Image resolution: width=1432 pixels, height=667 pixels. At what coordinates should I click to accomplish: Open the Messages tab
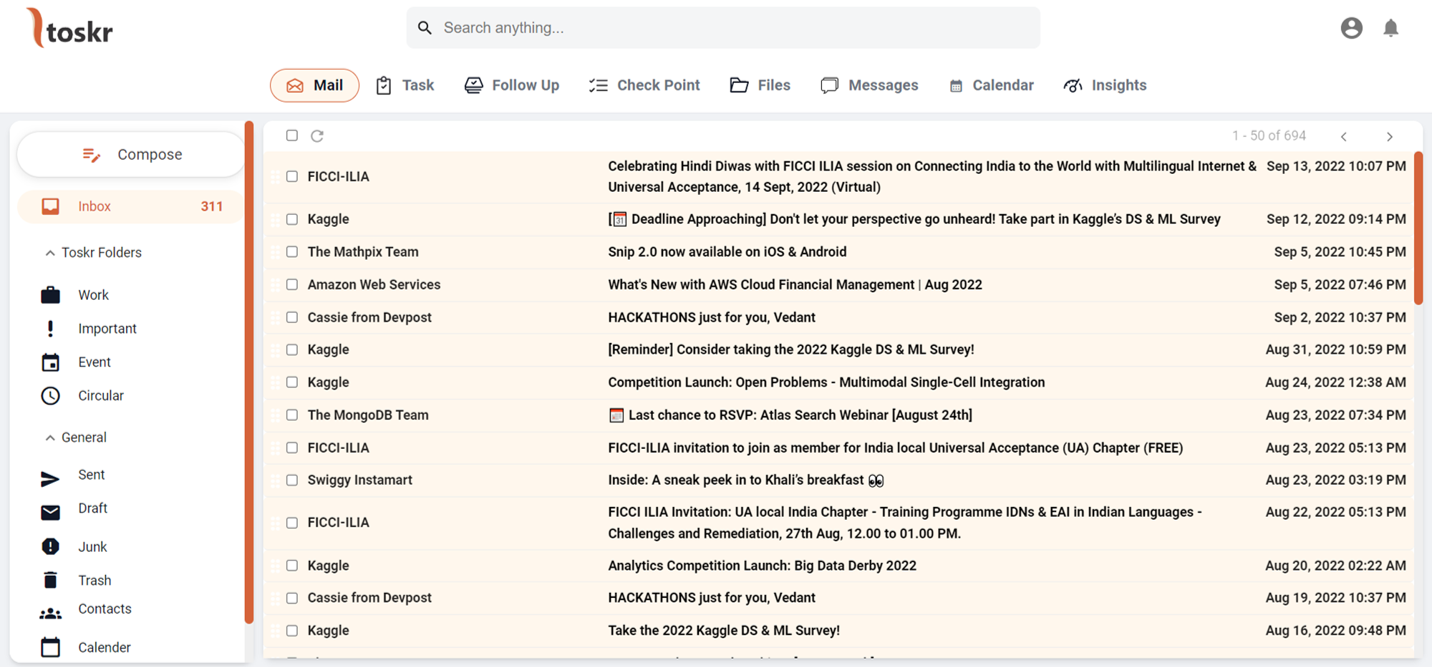coord(869,86)
